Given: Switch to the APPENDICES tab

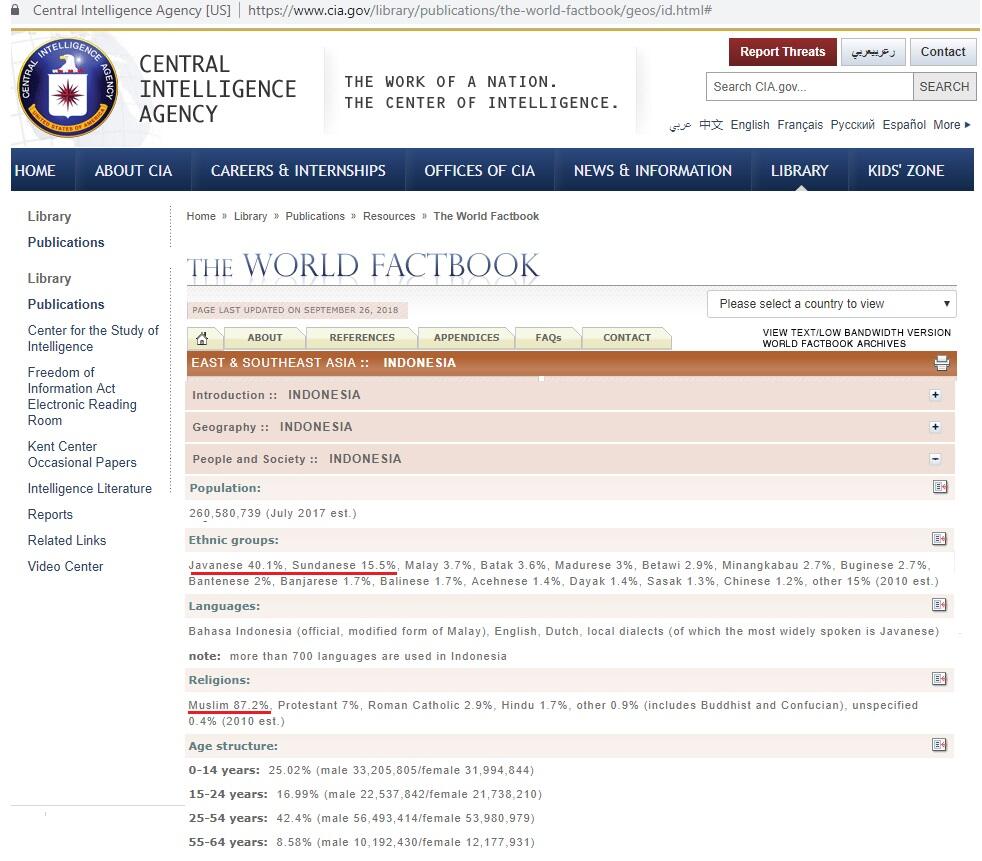Looking at the screenshot, I should coord(467,338).
